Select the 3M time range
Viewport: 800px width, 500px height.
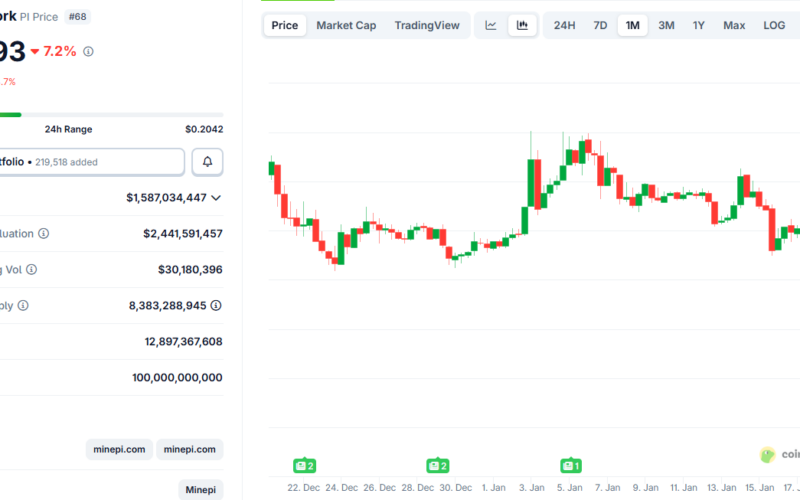coord(666,25)
